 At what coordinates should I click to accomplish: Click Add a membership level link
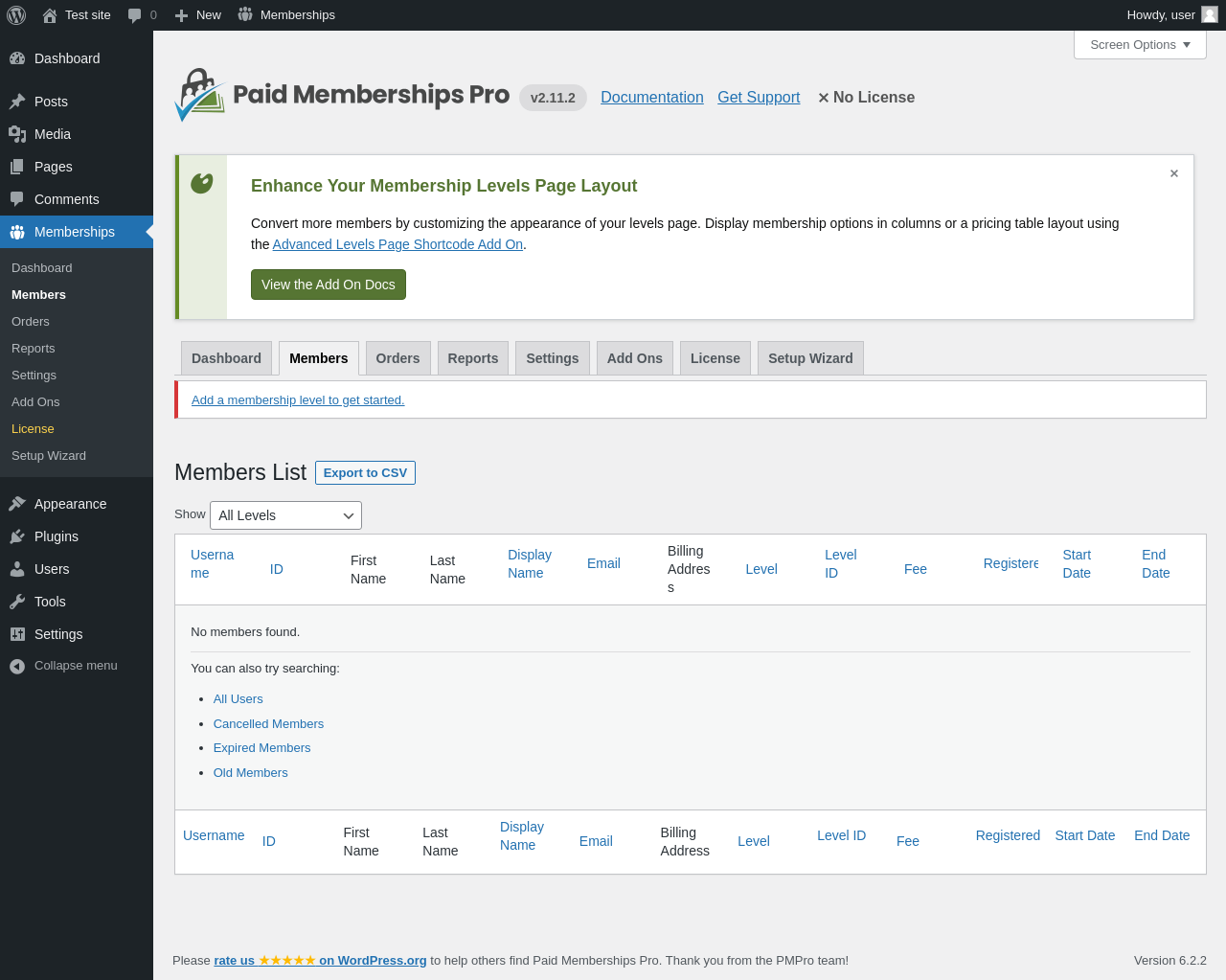click(x=298, y=400)
